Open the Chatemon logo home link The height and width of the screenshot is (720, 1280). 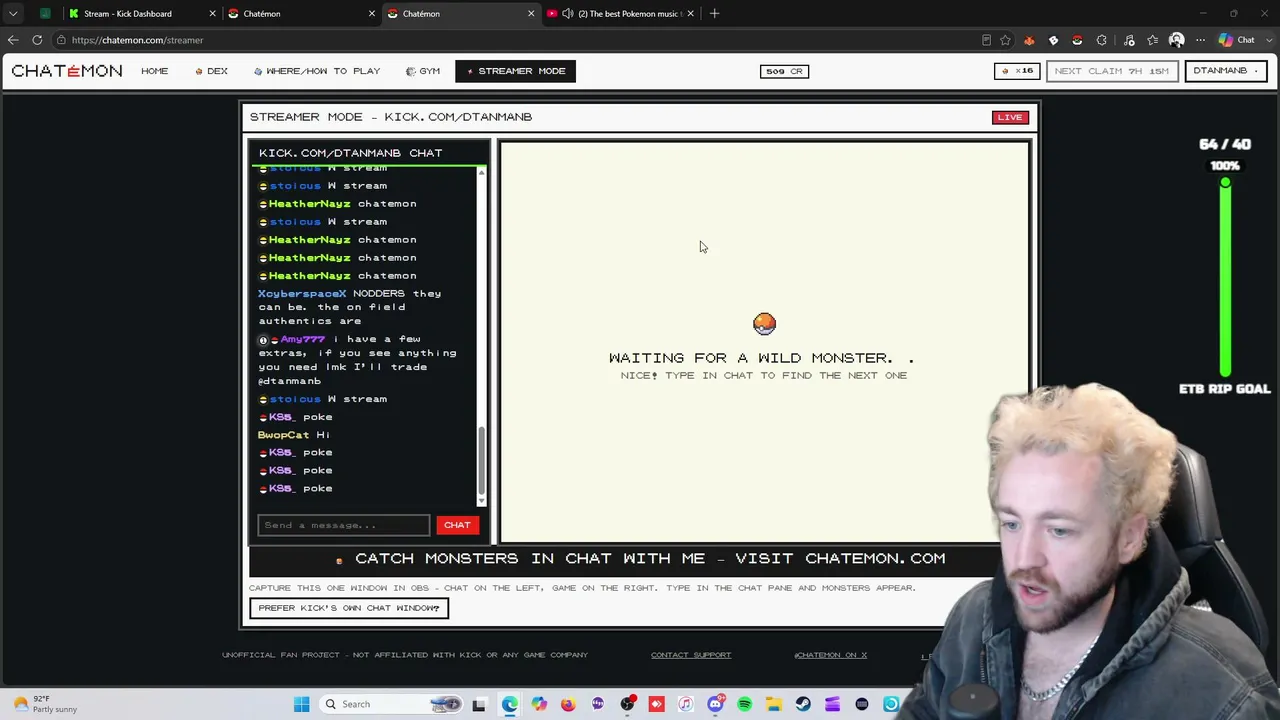(67, 71)
